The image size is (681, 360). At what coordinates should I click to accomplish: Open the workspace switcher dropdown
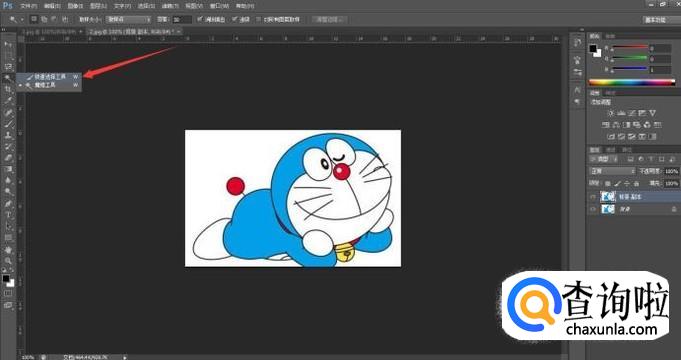point(660,20)
